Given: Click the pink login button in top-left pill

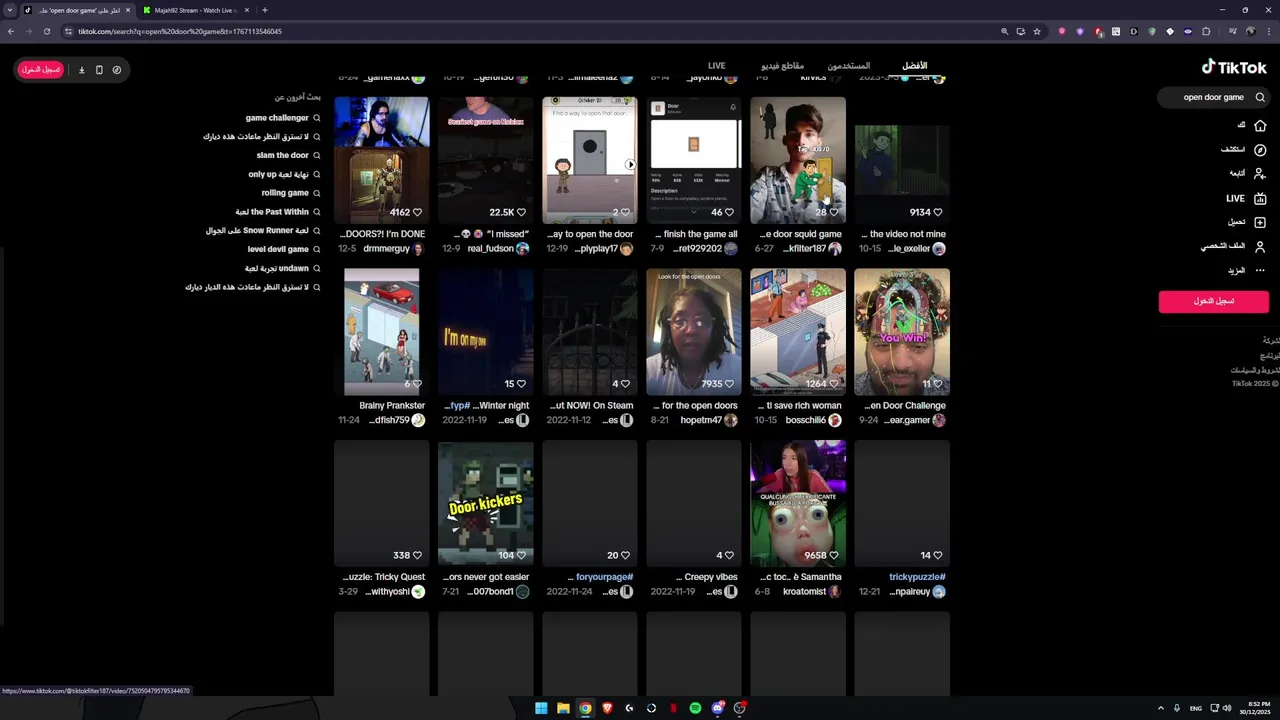Looking at the screenshot, I should [x=41, y=70].
